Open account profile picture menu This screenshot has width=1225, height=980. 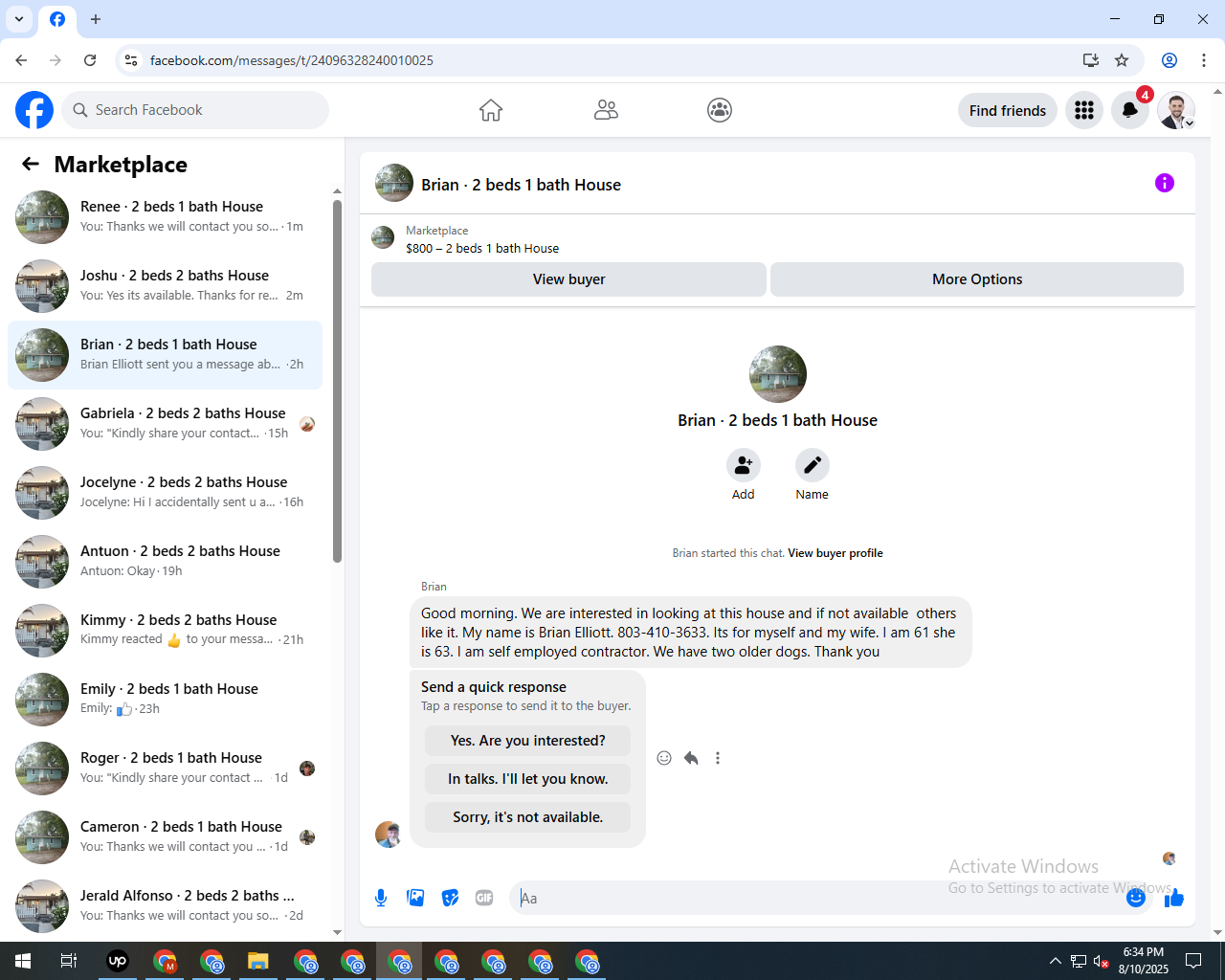tap(1176, 110)
